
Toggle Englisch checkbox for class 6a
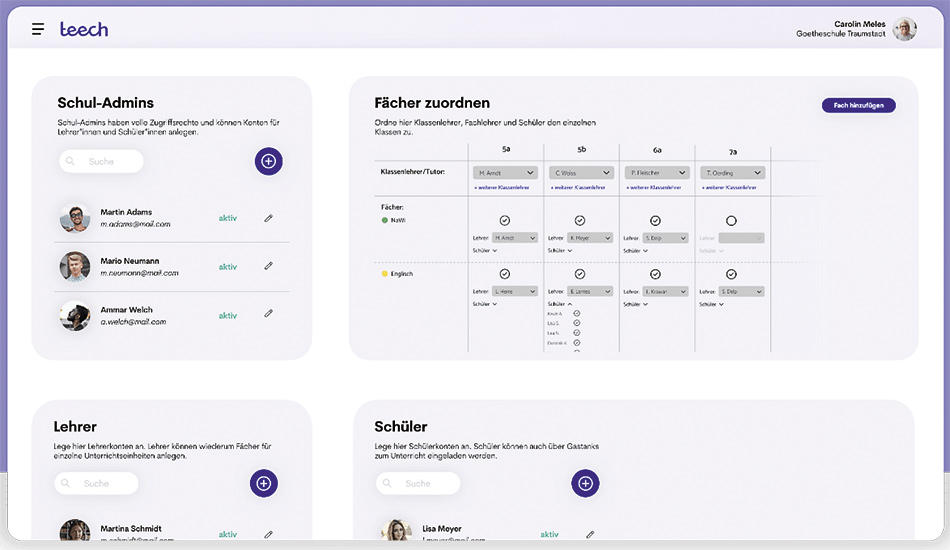pyautogui.click(x=655, y=274)
